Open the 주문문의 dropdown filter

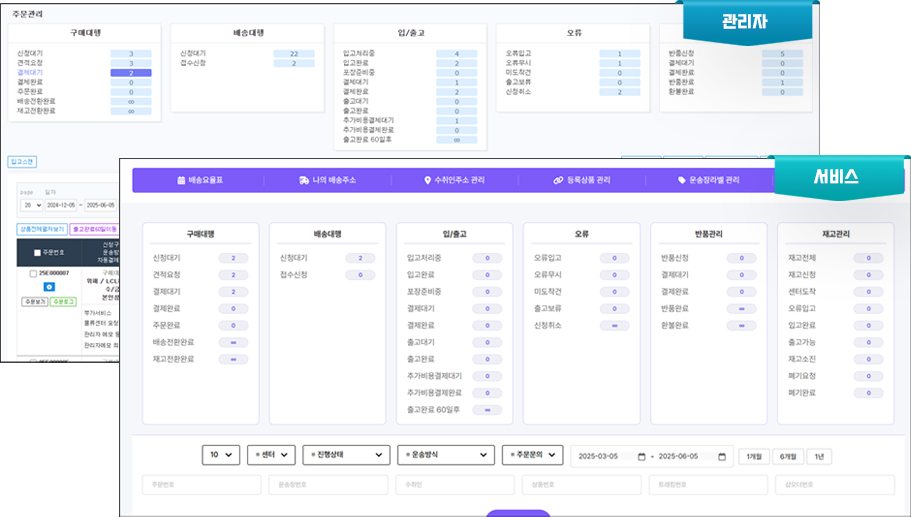(x=533, y=455)
